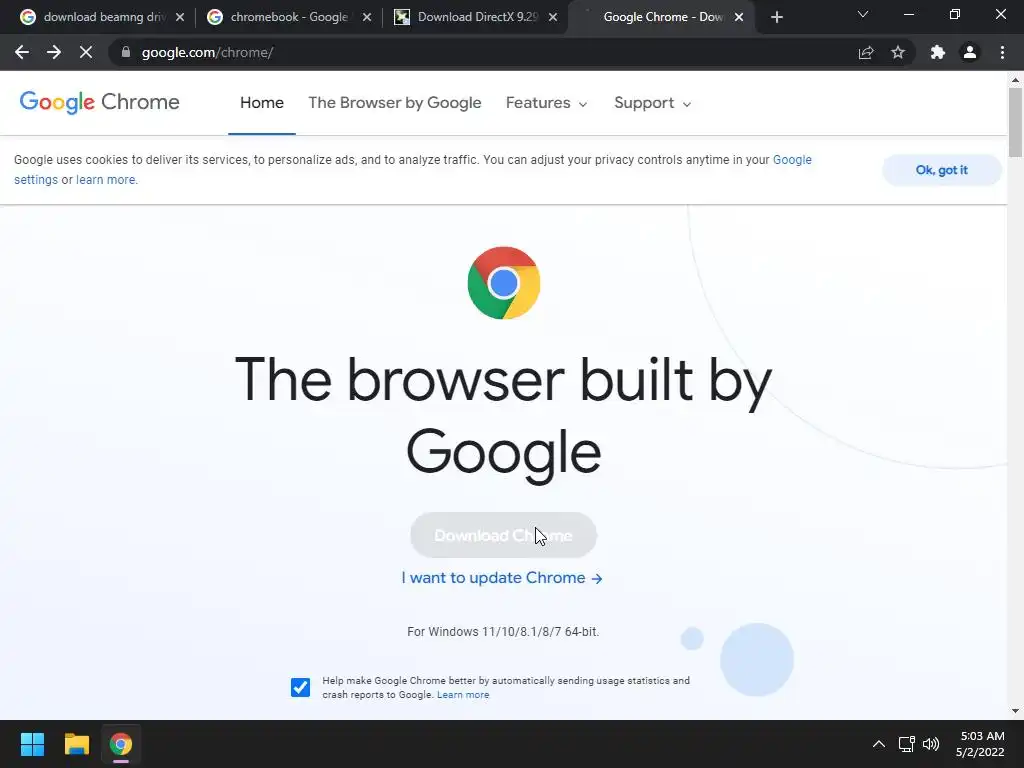Click the scrollbar up arrow
This screenshot has width=1024, height=768.
click(1015, 80)
